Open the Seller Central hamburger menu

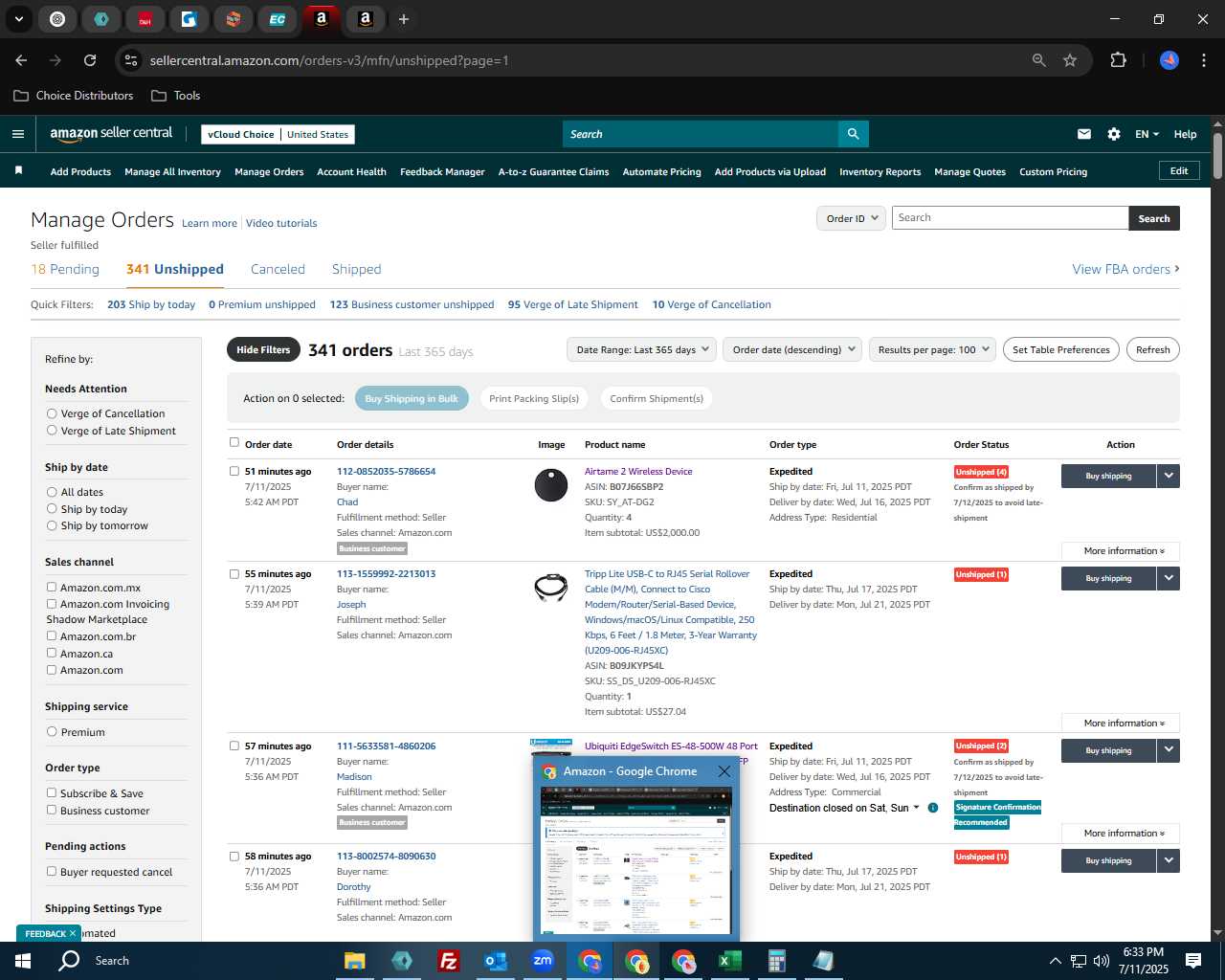point(17,134)
